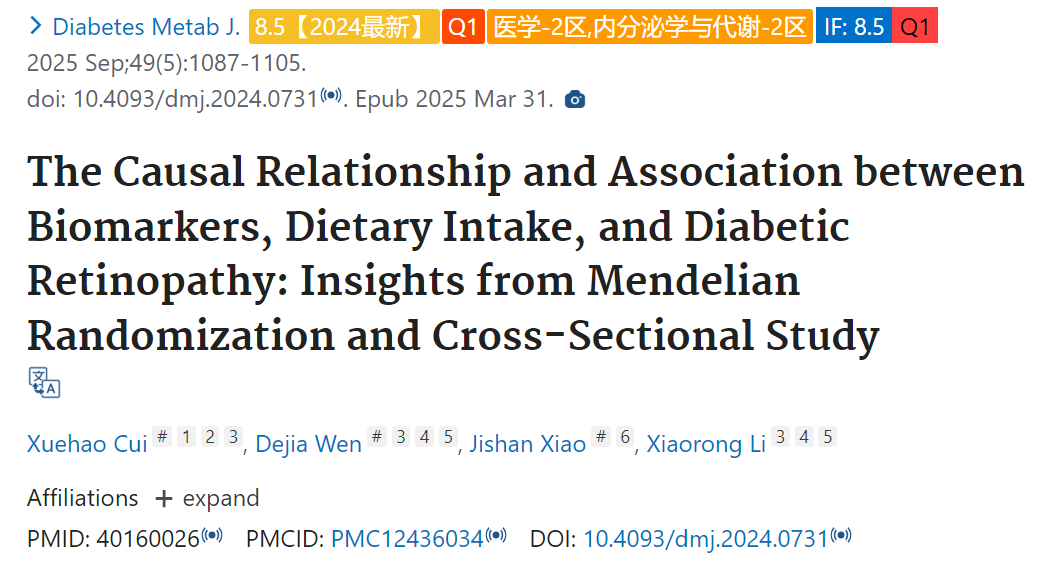Click the chevron arrow before Diabetes Metab J.
This screenshot has width=1049, height=573.
tap(35, 26)
